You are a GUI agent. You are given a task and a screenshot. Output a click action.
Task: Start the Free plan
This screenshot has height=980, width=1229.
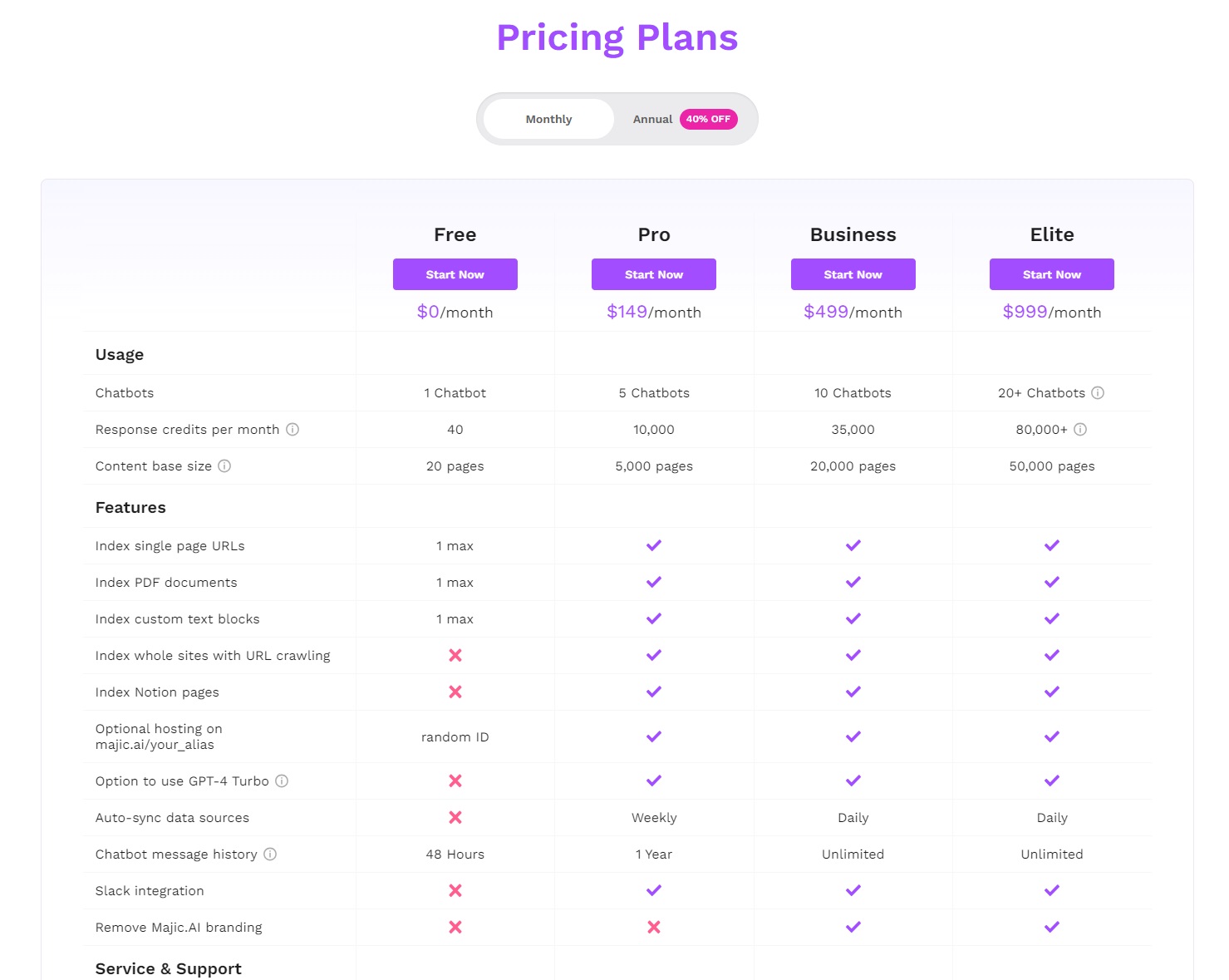[455, 275]
